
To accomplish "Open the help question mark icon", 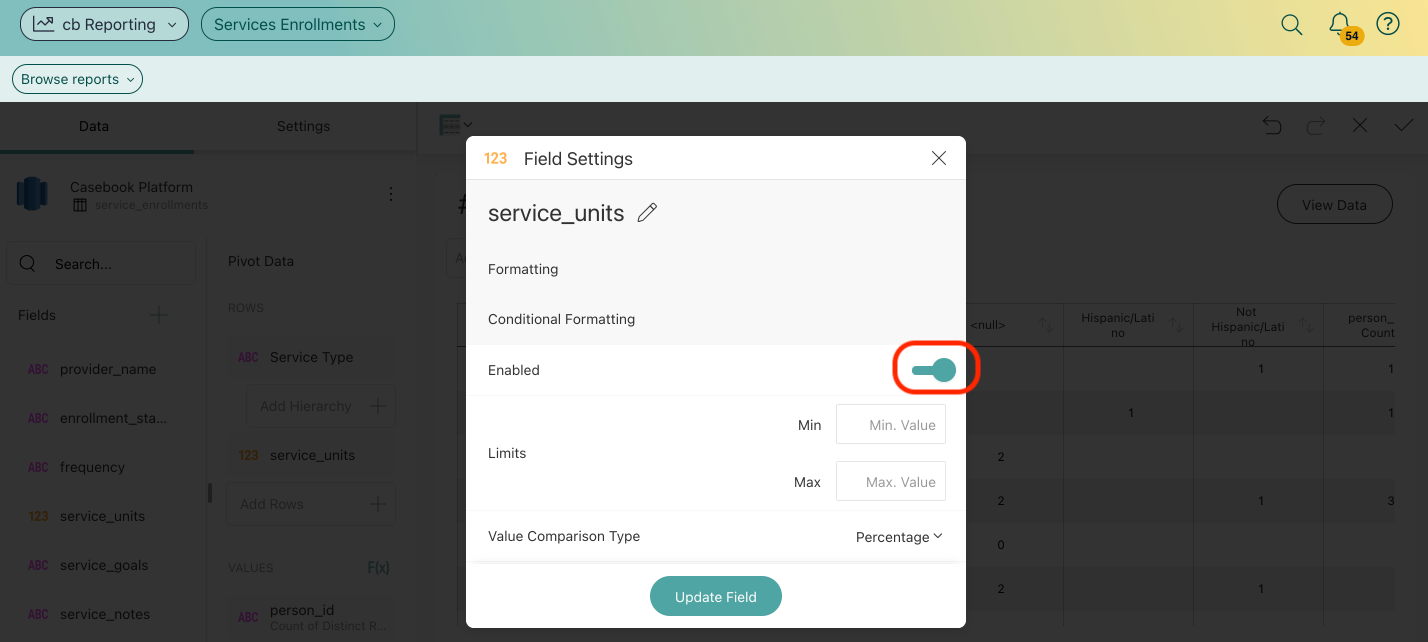I will (x=1388, y=25).
